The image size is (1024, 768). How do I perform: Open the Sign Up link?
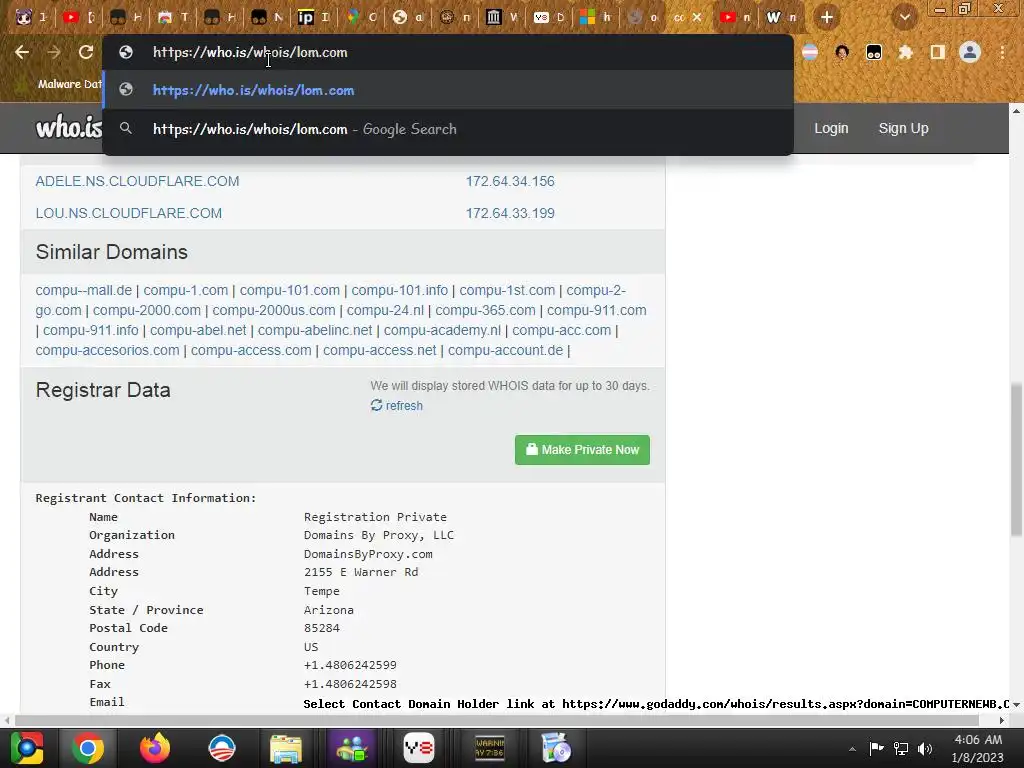[903, 128]
